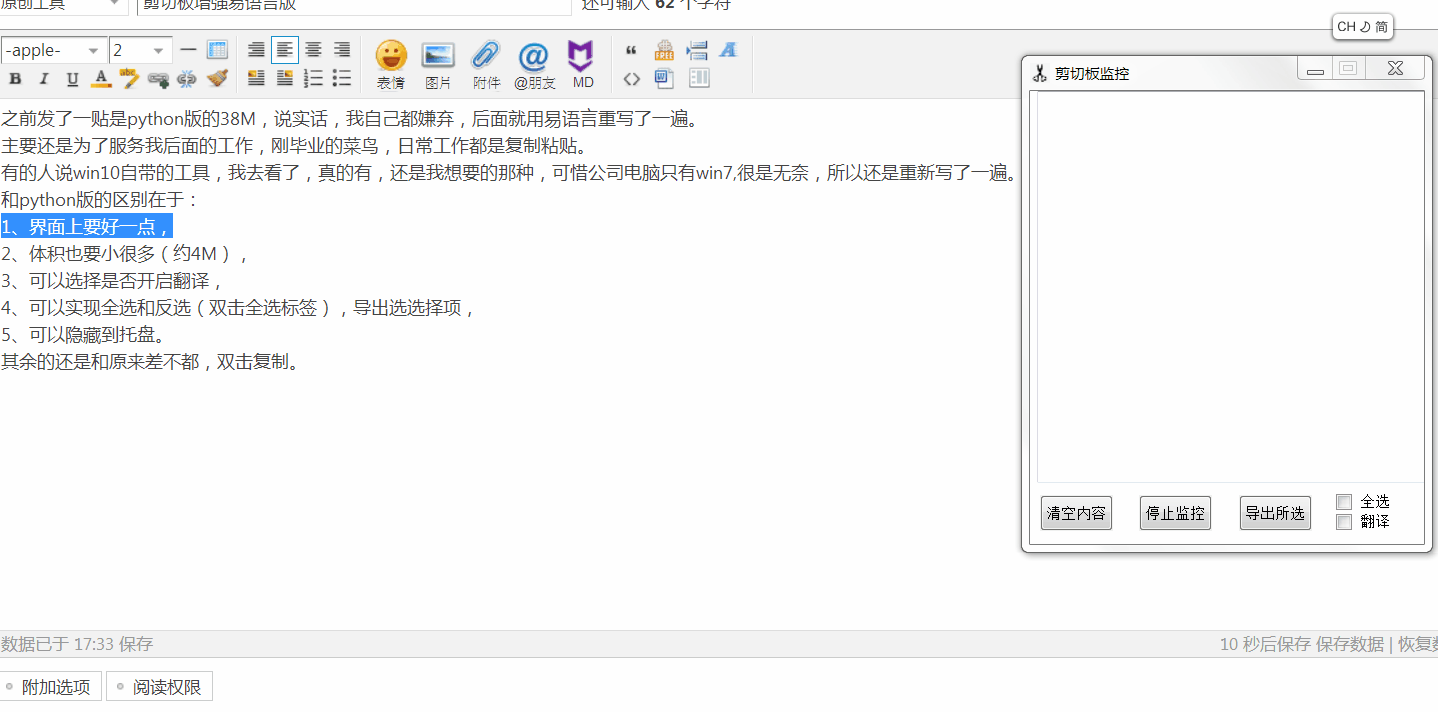Mention a friend via @朋友 icon
The width and height of the screenshot is (1438, 712).
[x=535, y=65]
